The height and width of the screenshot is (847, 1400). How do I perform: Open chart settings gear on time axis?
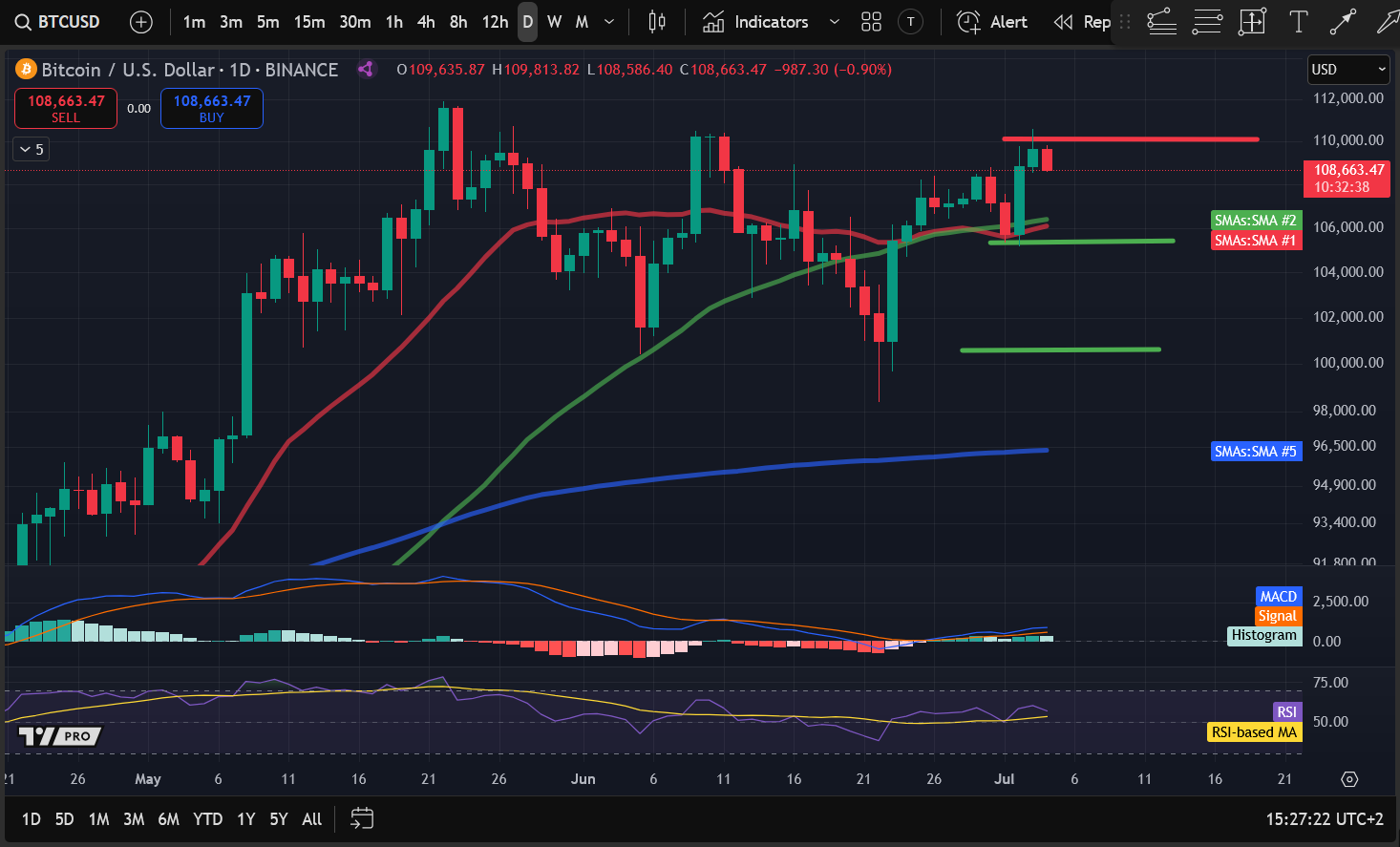[1349, 779]
